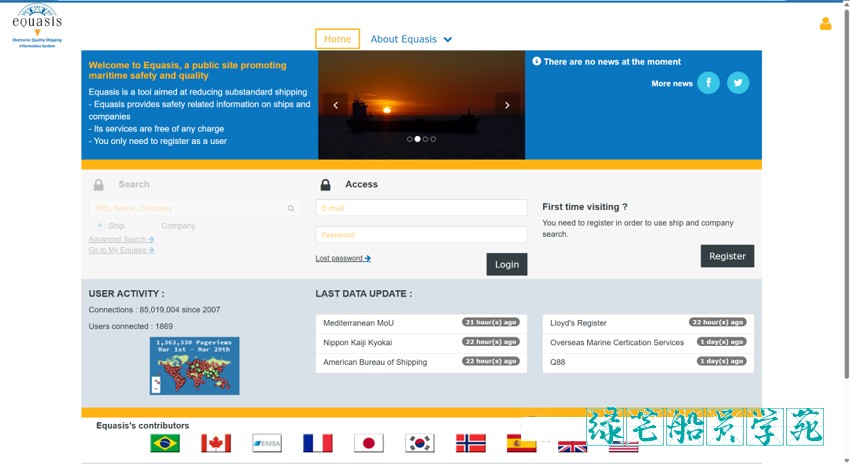
Task: Click the E-mail input field
Action: click(421, 208)
